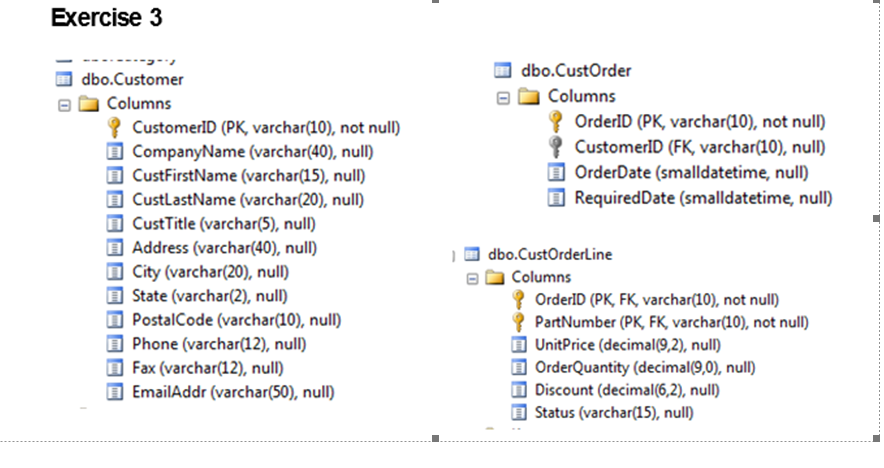The width and height of the screenshot is (884, 468).
Task: Click the dbo.Customer table icon
Action: (64, 79)
